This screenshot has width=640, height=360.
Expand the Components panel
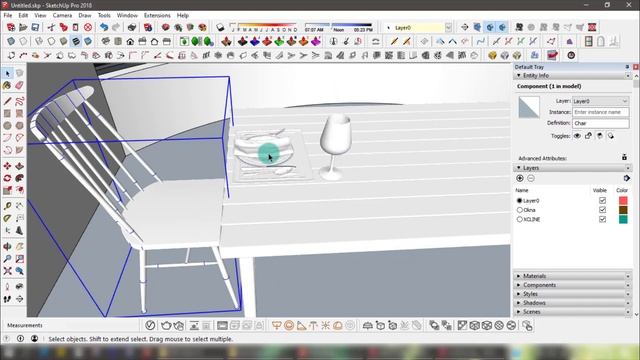pyautogui.click(x=519, y=285)
